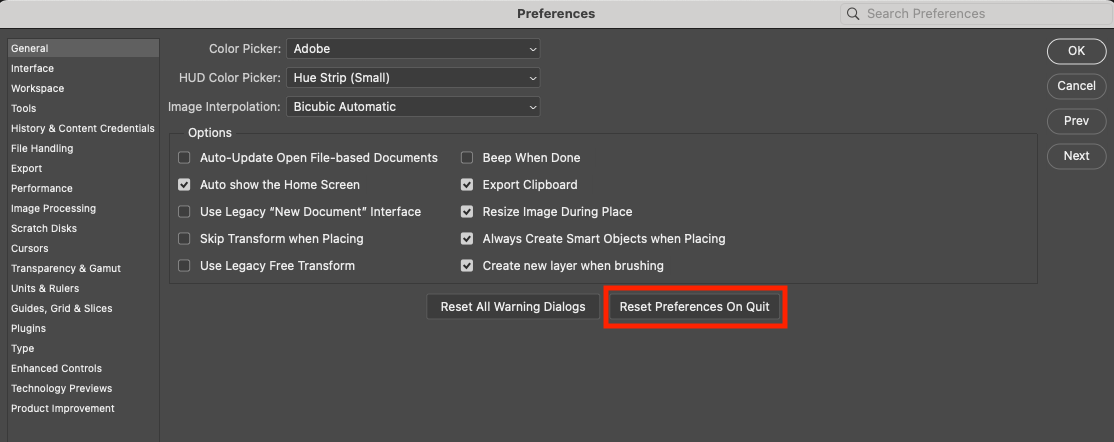Enable Auto-Update Open File-based Documents checkbox

184,158
